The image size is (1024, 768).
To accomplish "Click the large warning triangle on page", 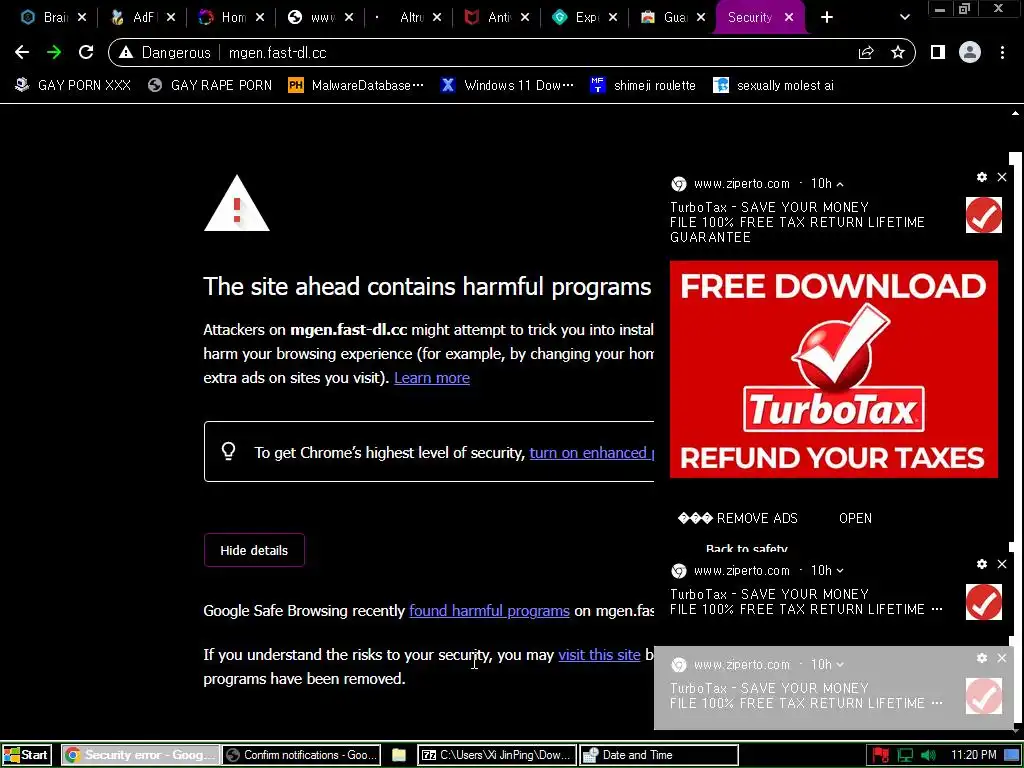I will (x=236, y=203).
